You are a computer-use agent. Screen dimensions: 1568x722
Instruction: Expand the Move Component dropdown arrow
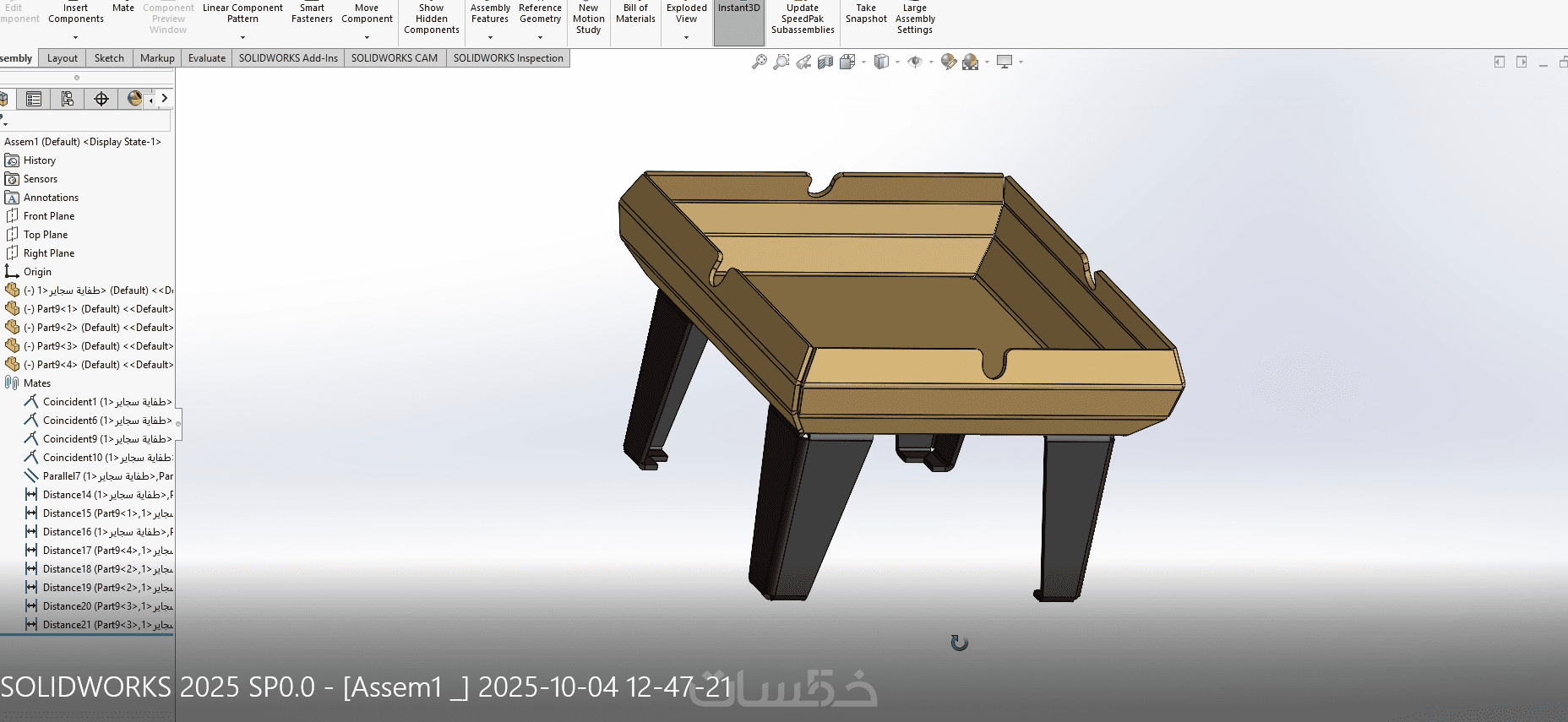point(367,38)
